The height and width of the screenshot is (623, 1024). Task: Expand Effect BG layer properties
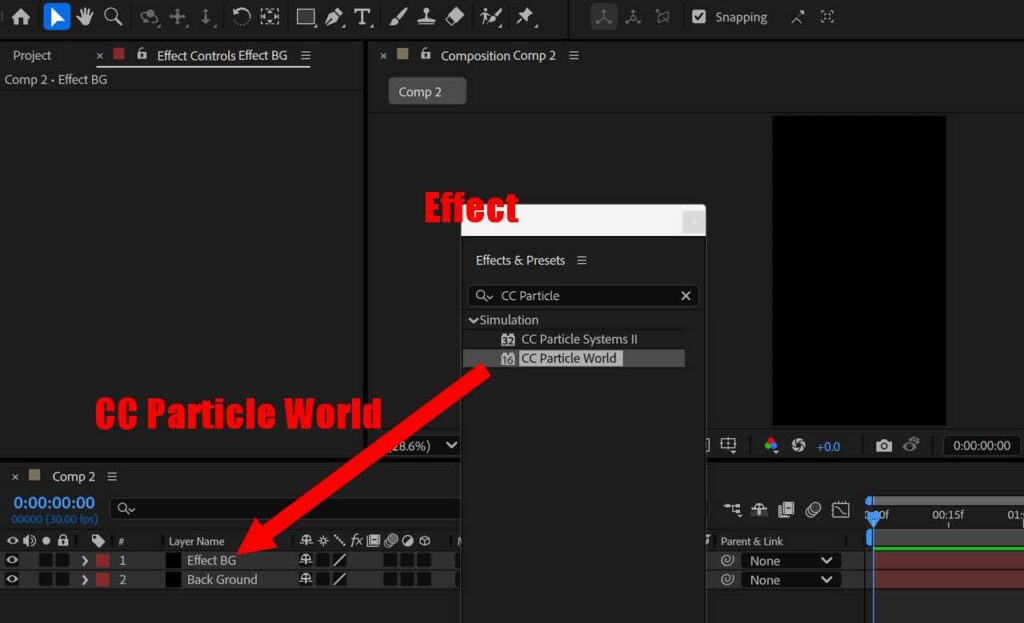coord(84,560)
